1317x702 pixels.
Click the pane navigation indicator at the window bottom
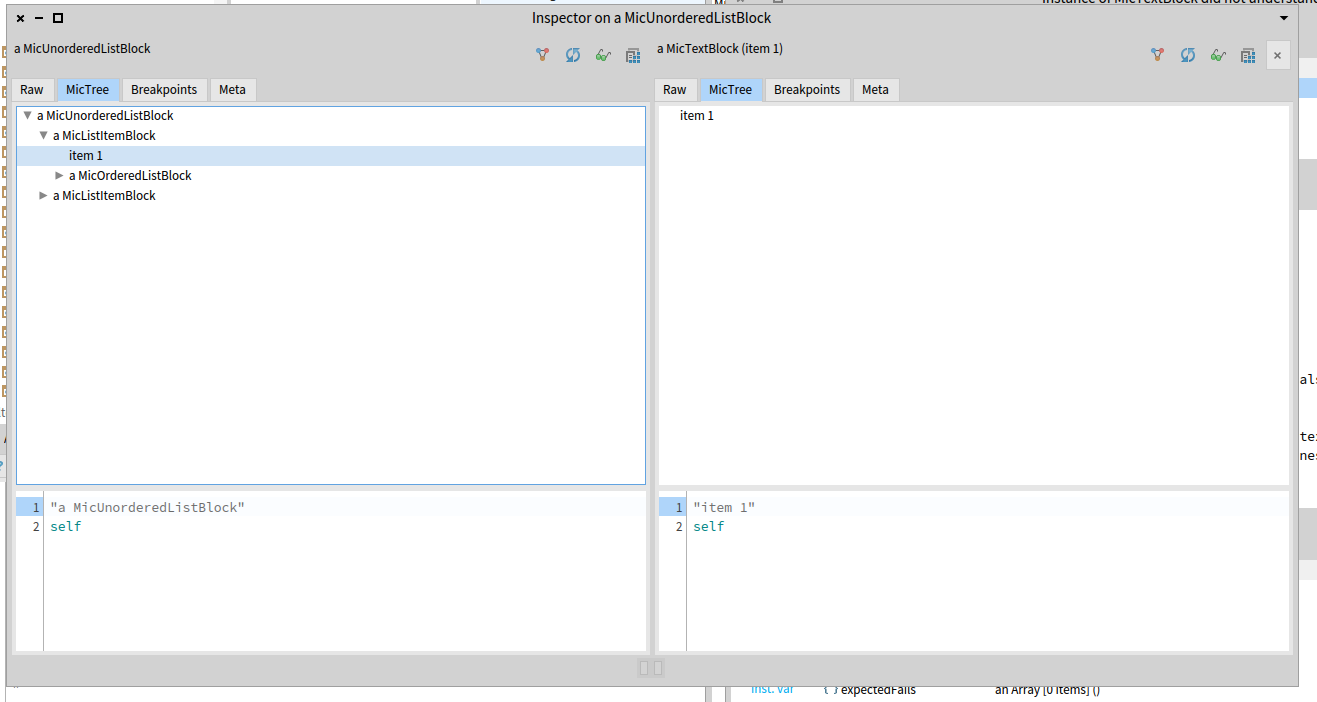click(x=651, y=667)
